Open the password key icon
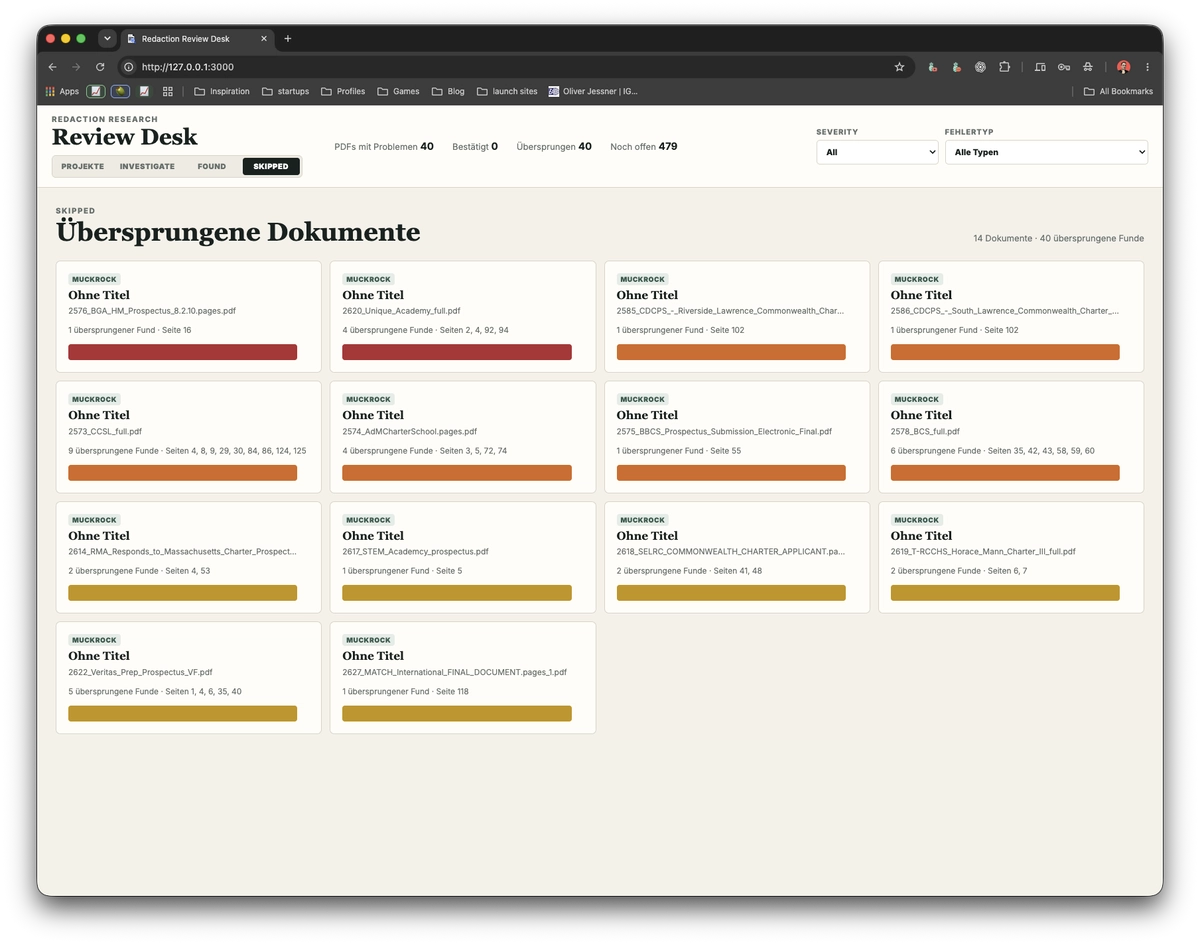 [x=1063, y=67]
